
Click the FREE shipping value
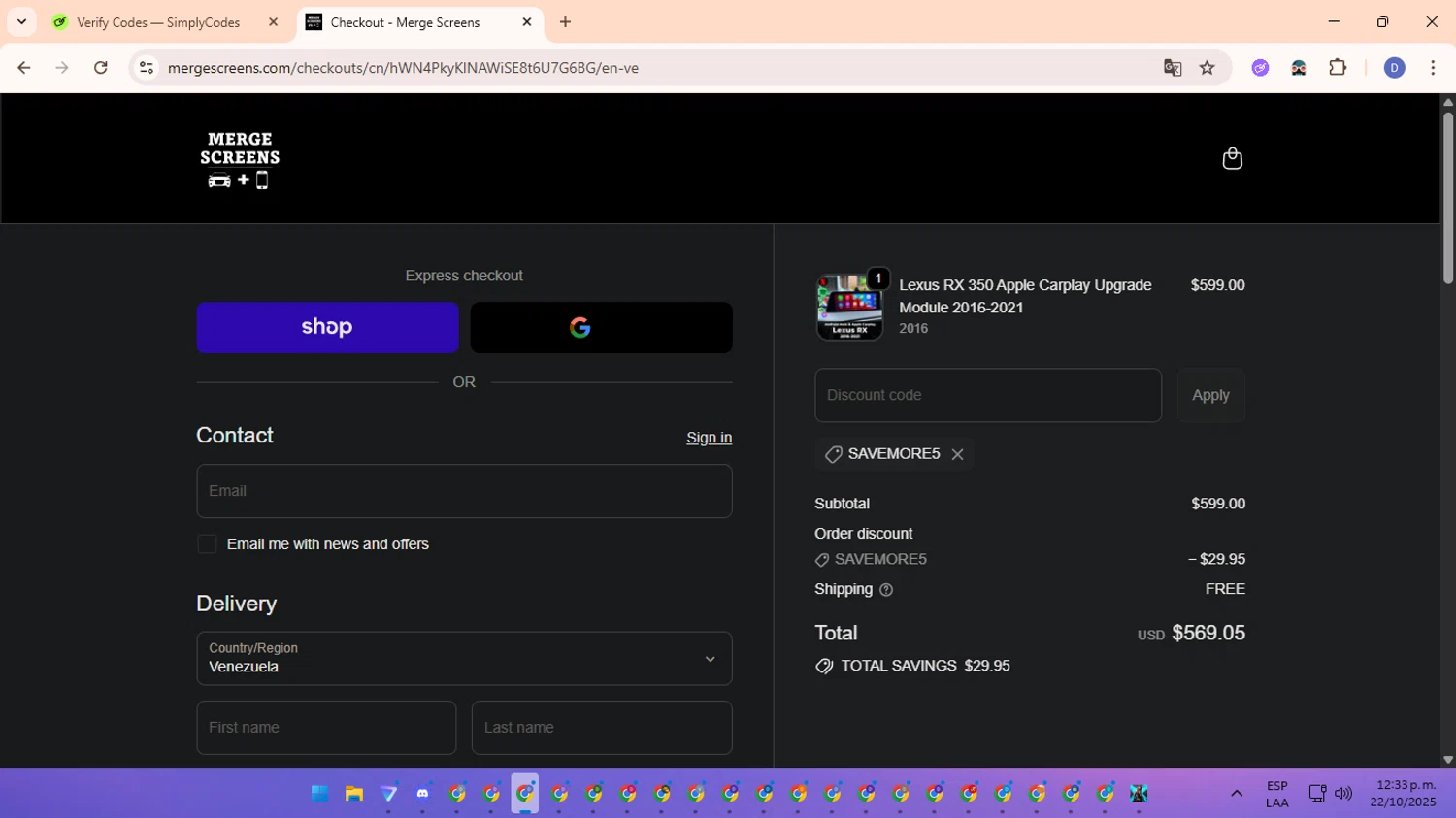pos(1225,589)
